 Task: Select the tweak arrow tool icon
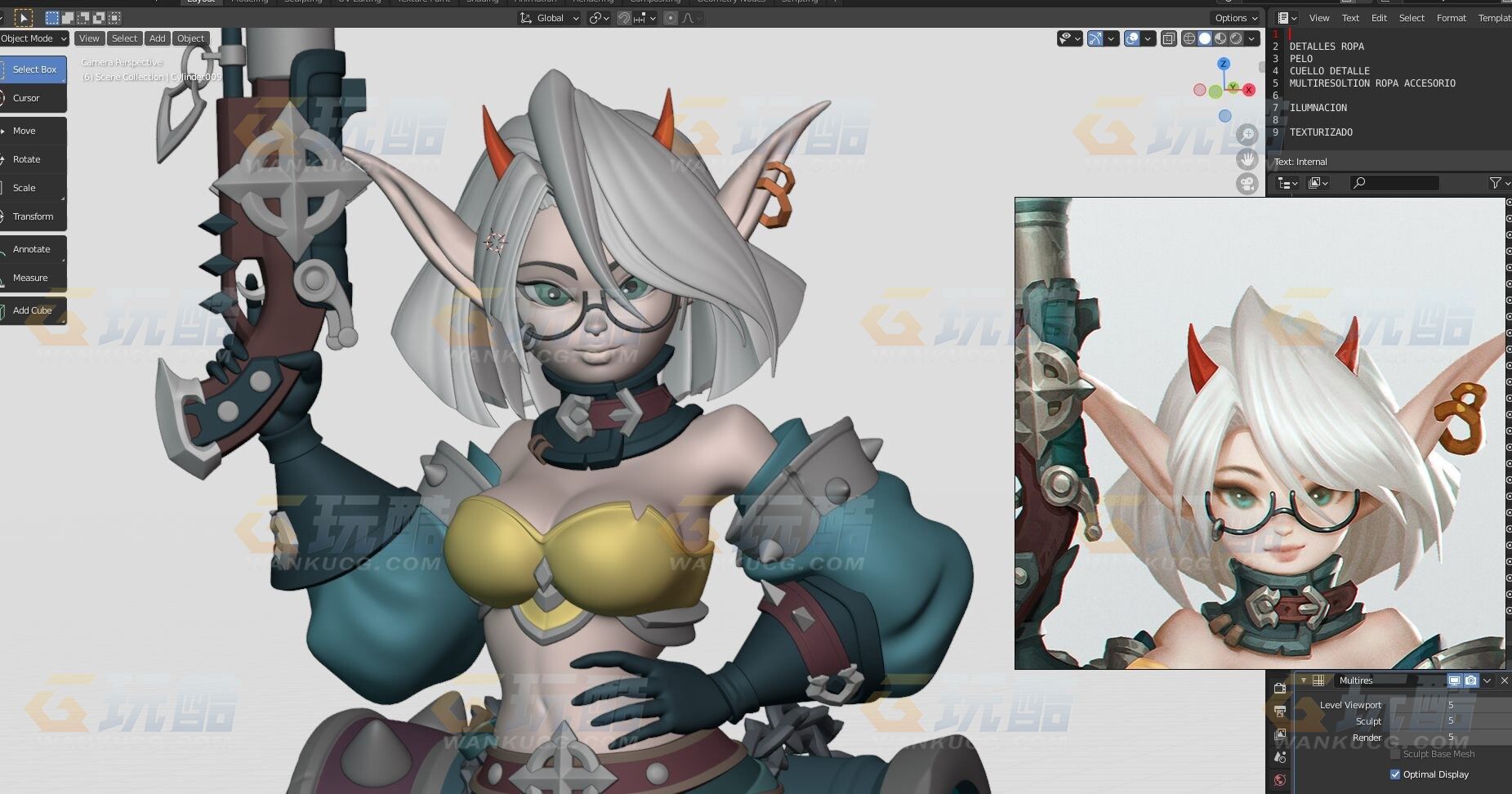[x=23, y=17]
